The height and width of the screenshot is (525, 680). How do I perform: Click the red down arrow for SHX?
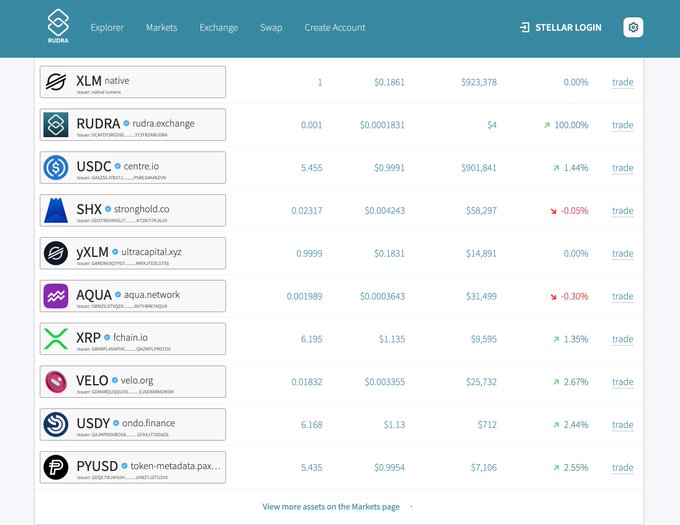point(553,211)
